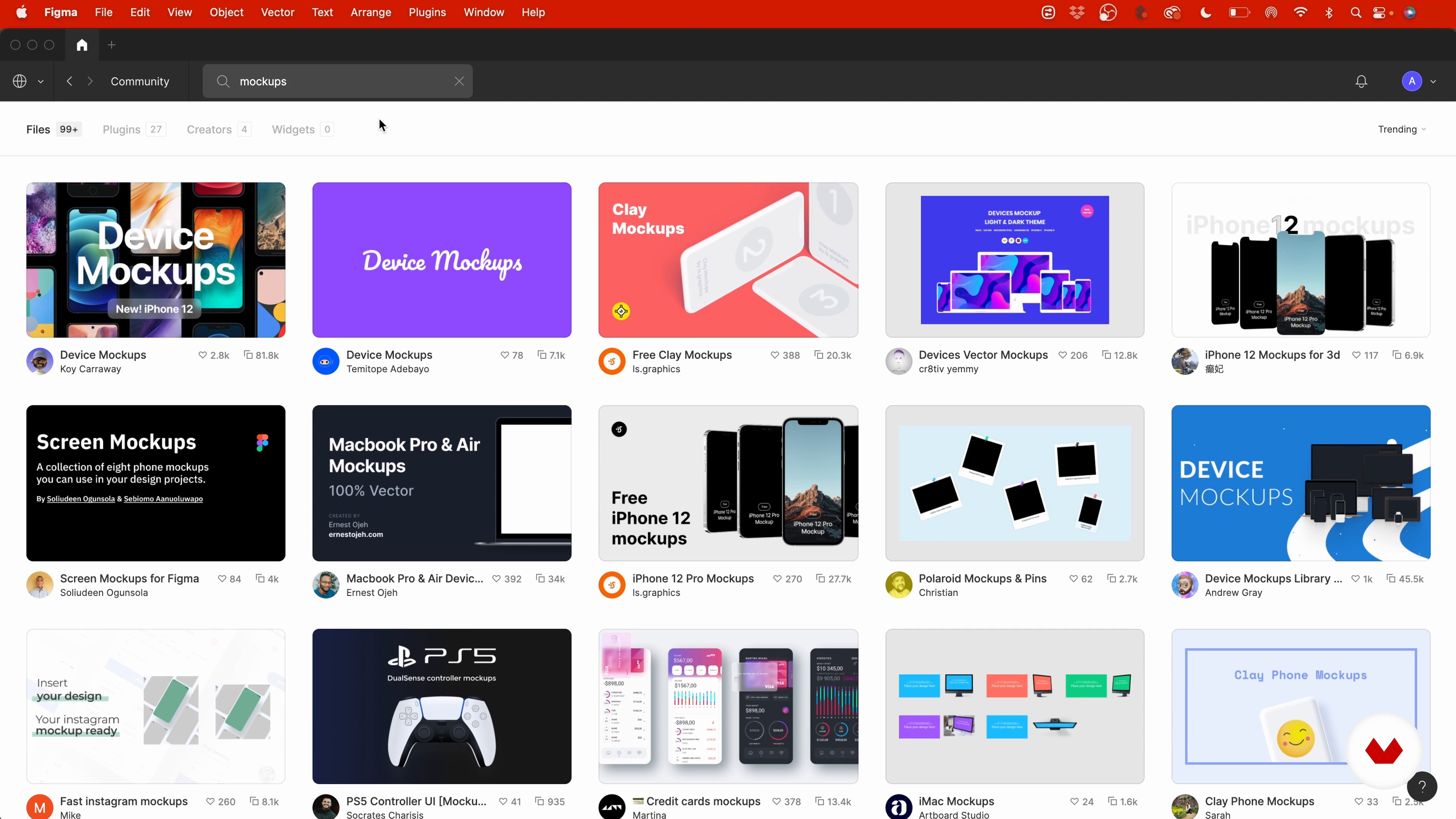Viewport: 1456px width, 819px height.
Task: Open the Trending sort dropdown
Action: (1402, 129)
